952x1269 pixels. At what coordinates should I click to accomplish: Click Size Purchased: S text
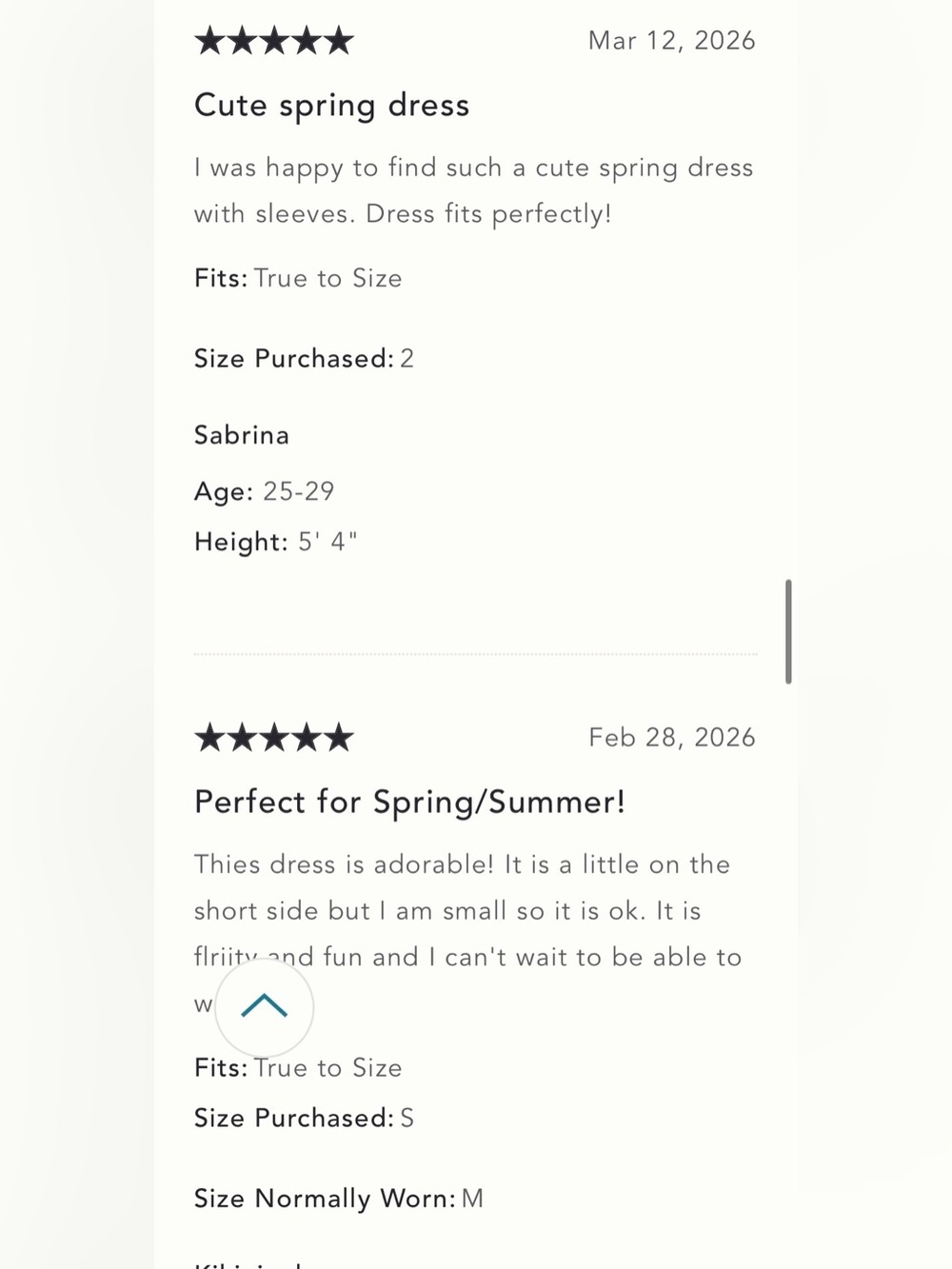(x=304, y=1118)
